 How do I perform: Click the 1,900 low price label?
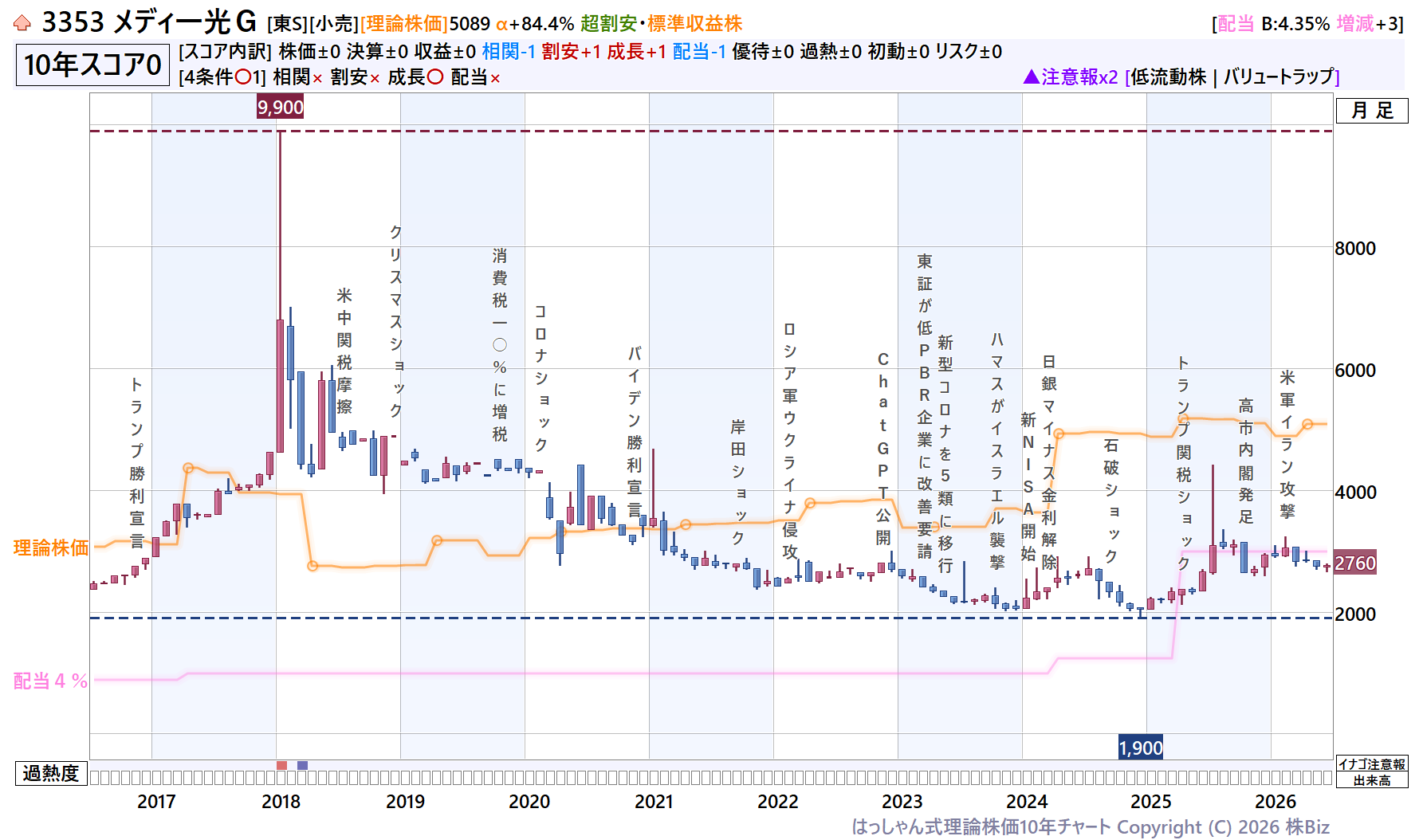(x=1141, y=748)
